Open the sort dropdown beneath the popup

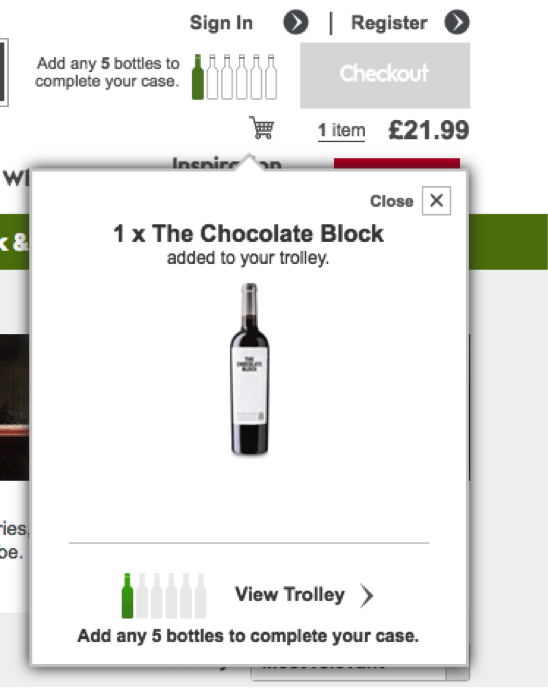[360, 672]
